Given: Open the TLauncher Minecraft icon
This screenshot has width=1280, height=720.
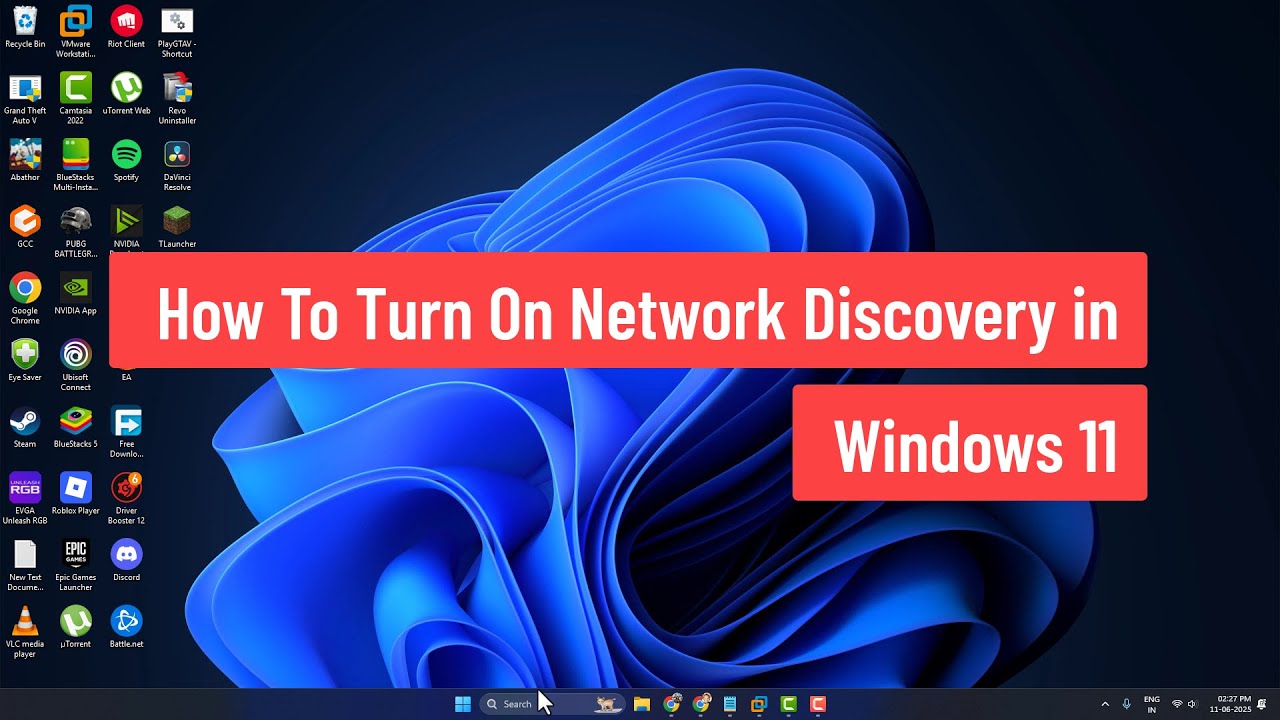Looking at the screenshot, I should coord(177,227).
